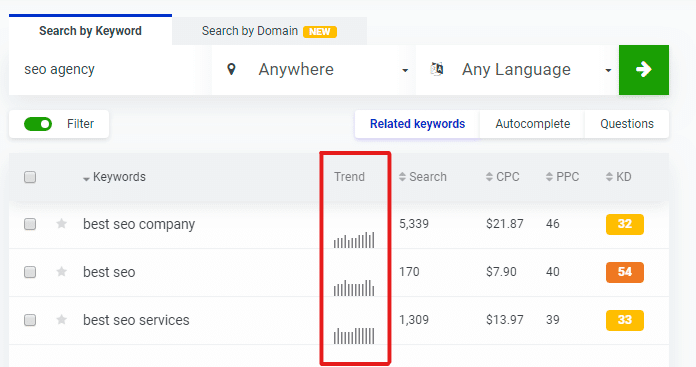Open the 'best seo company' keyword
This screenshot has height=367, width=696.
[x=139, y=224]
